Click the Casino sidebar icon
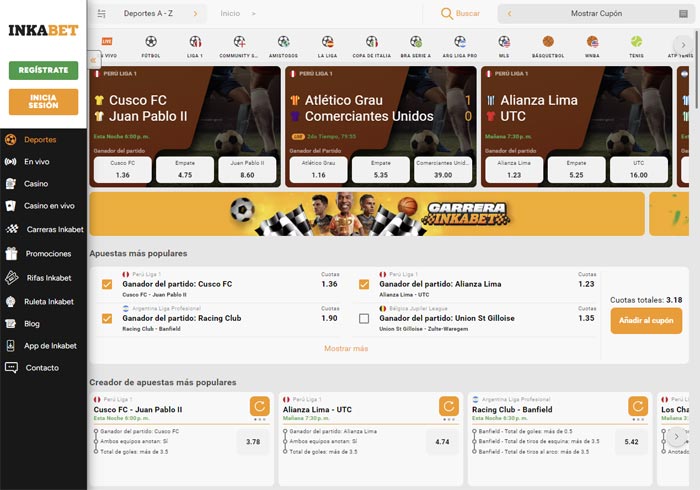Screen dimensions: 700x490 tap(11, 183)
